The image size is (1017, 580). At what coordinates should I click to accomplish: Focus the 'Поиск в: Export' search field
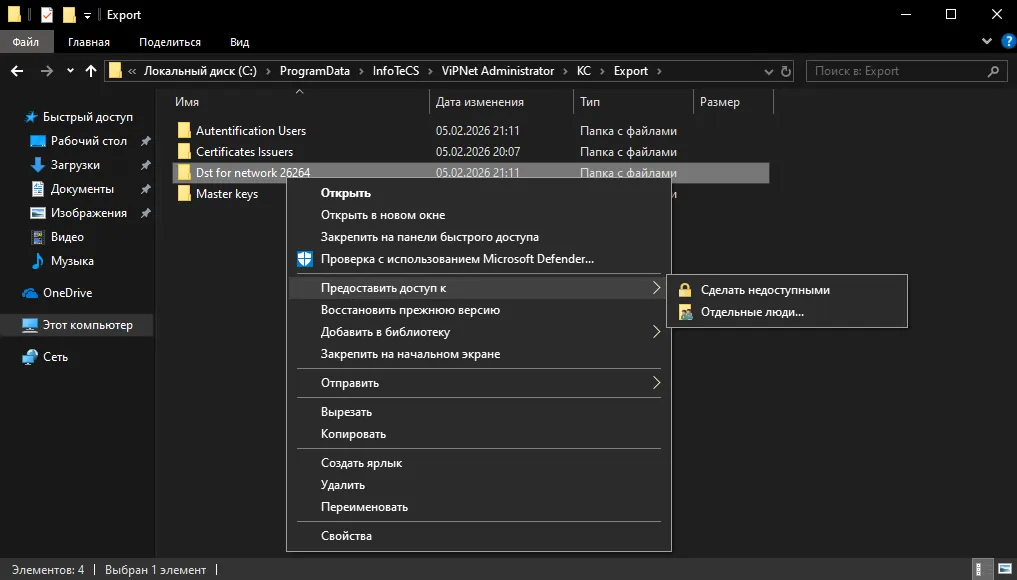[906, 71]
